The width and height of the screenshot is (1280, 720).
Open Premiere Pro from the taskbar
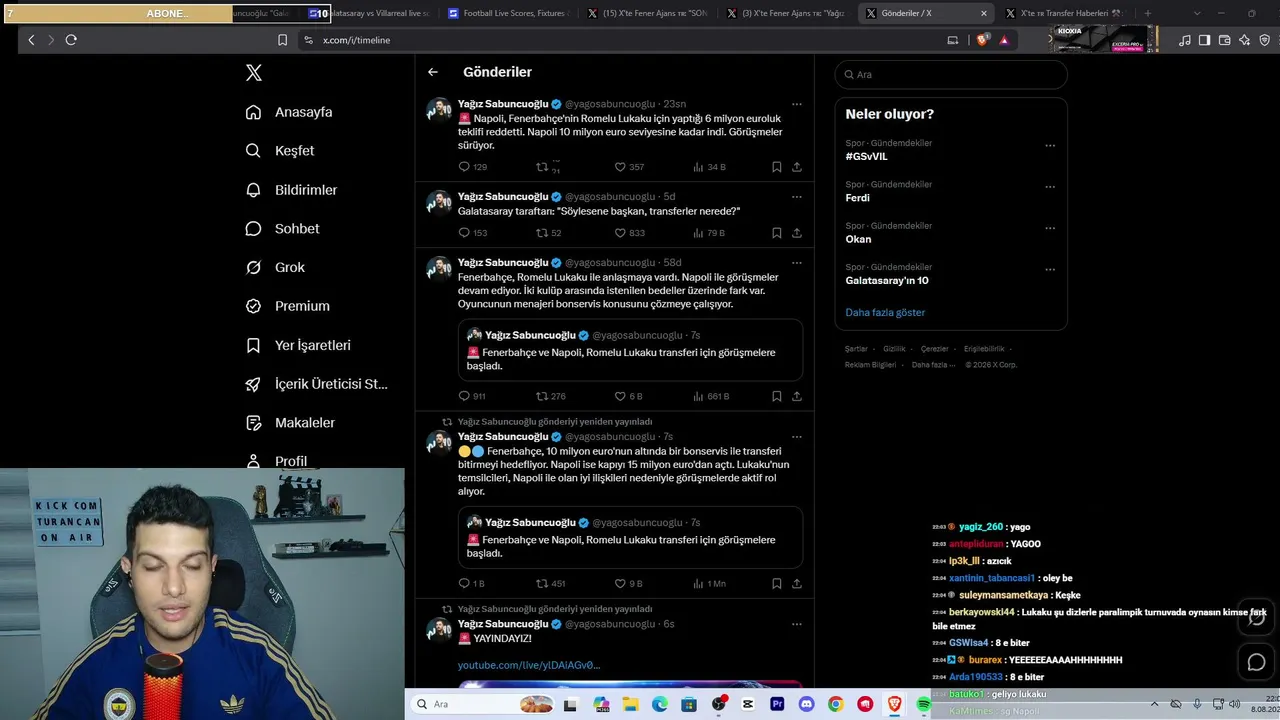pyautogui.click(x=777, y=704)
